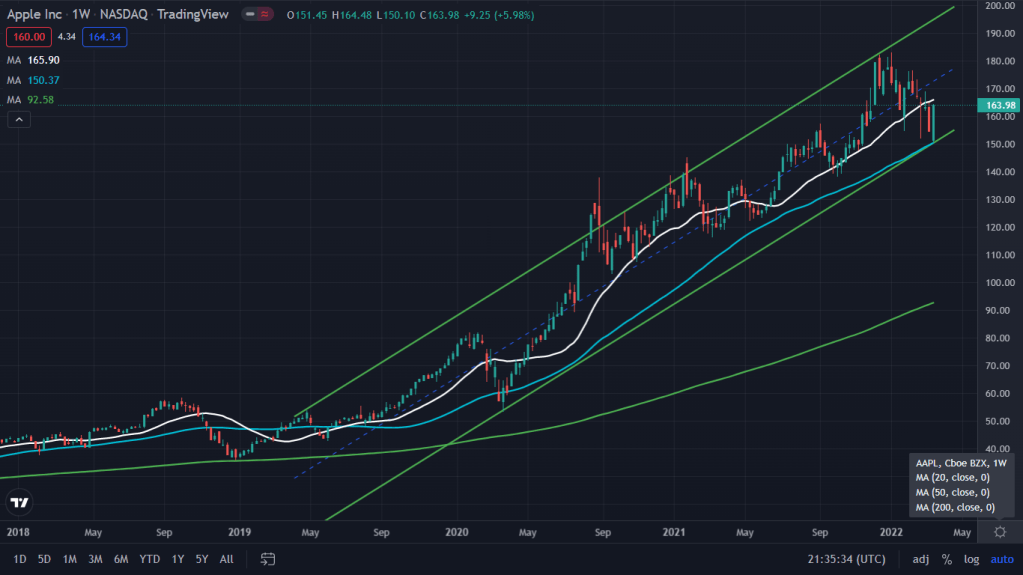Toggle log scale mode
Viewport: 1023px width, 575px height.
971,558
